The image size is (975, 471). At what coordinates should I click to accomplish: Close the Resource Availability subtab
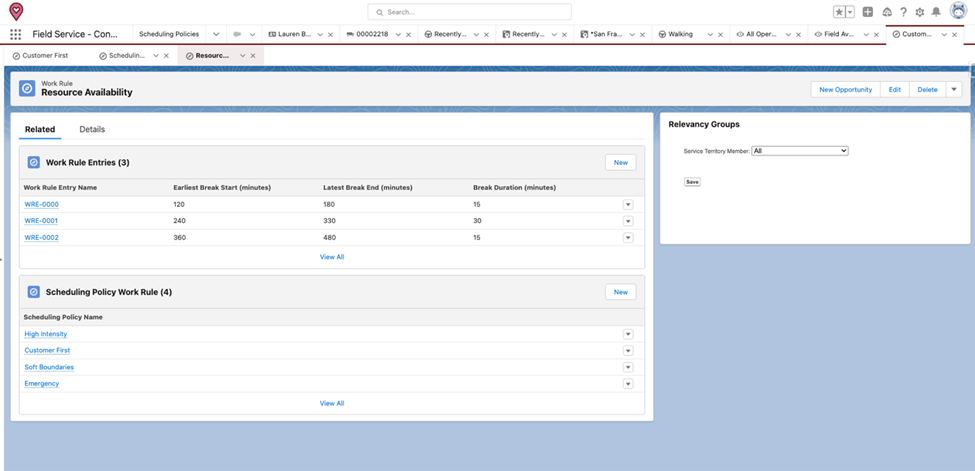click(253, 56)
